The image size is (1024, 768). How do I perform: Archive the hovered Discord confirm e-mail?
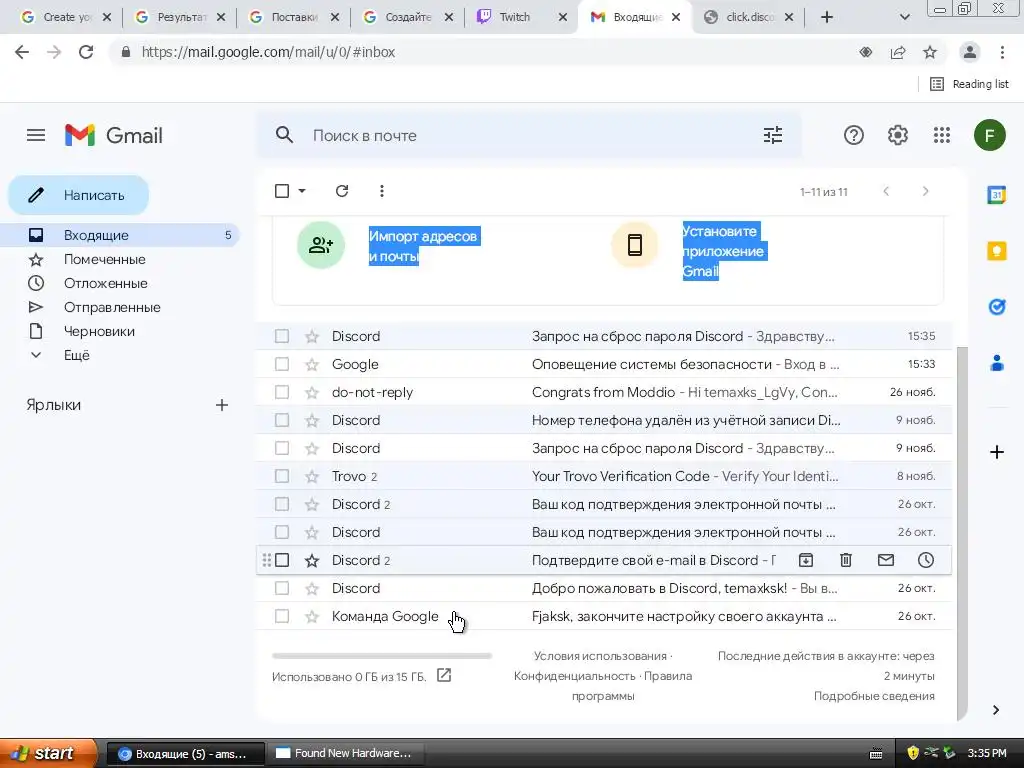806,560
